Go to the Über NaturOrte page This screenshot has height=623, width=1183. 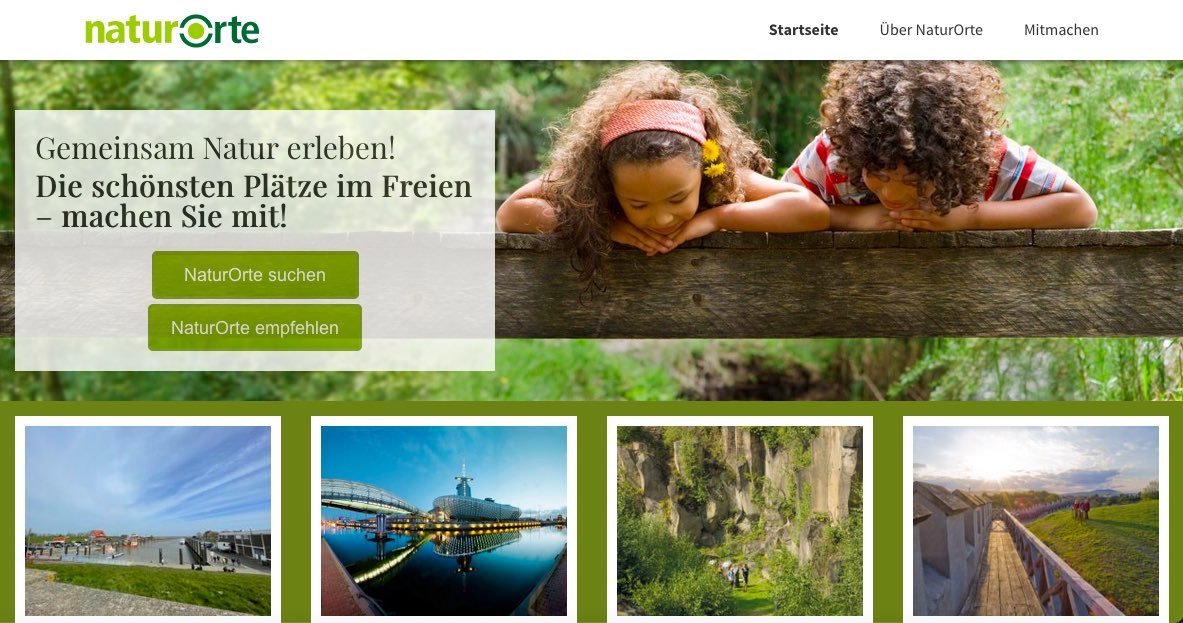(x=931, y=30)
